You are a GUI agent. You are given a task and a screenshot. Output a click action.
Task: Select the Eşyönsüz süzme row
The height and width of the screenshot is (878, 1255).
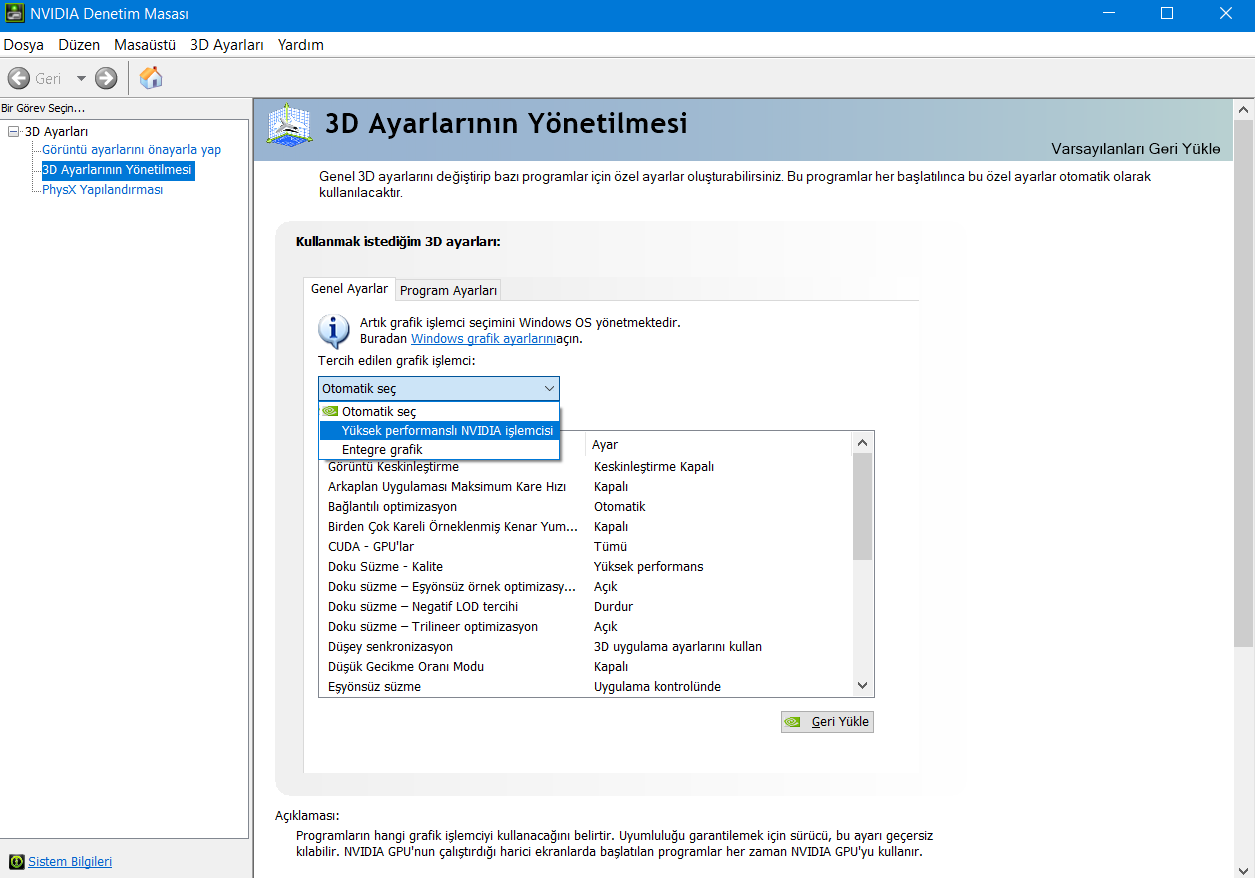[586, 687]
